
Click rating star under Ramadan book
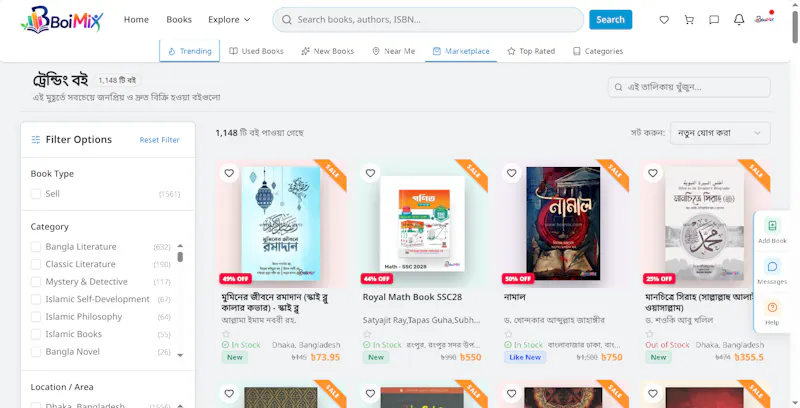click(226, 334)
